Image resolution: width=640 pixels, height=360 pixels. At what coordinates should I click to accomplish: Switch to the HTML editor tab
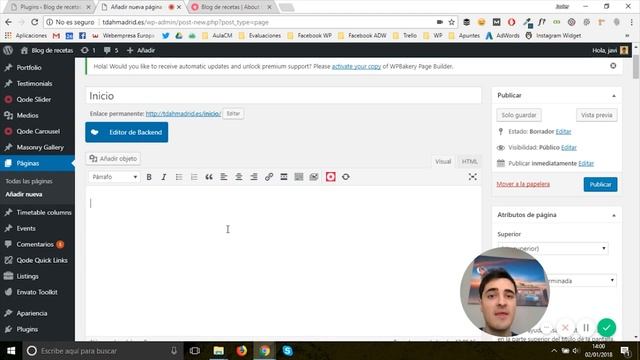[469, 162]
